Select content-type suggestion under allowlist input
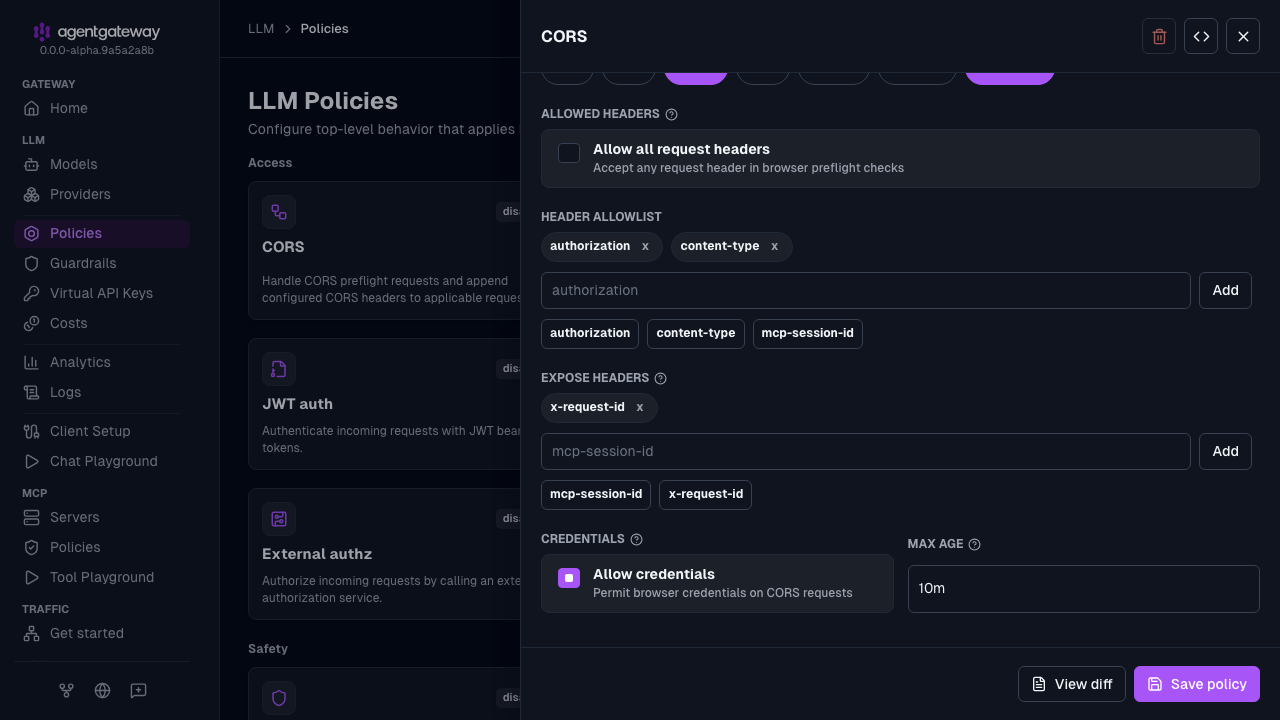Screen dimensions: 1280x720 [696, 333]
